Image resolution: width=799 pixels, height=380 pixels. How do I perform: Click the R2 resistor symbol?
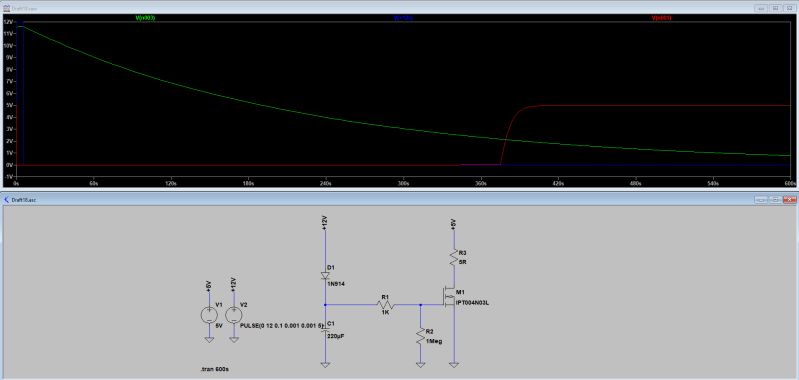coord(420,335)
